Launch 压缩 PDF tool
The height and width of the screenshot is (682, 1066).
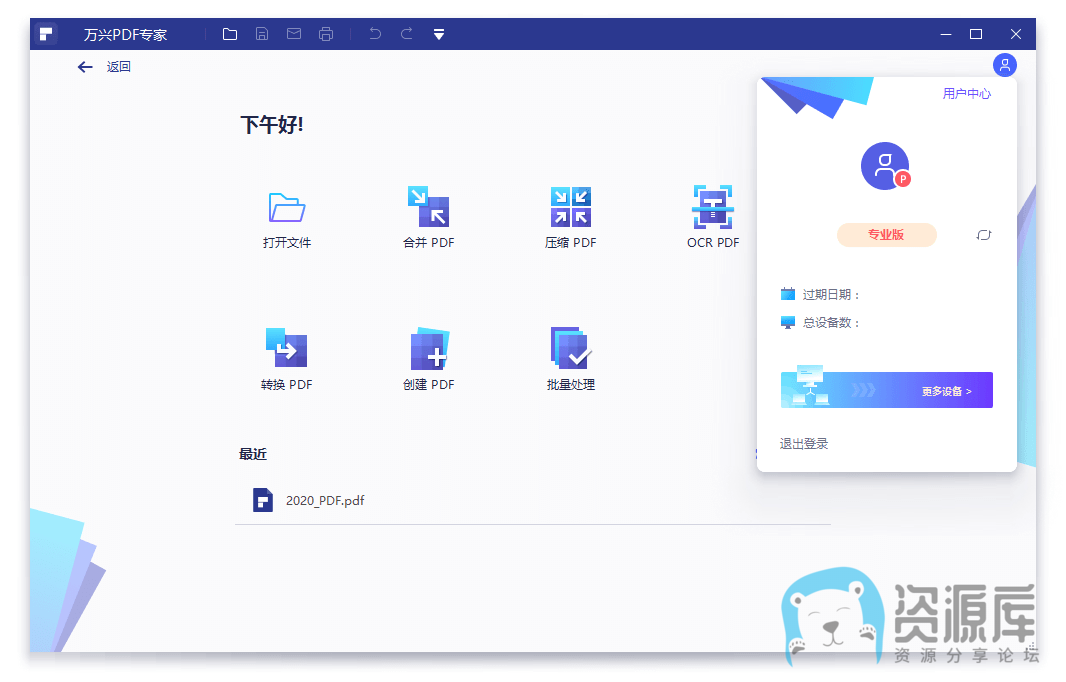tap(570, 217)
